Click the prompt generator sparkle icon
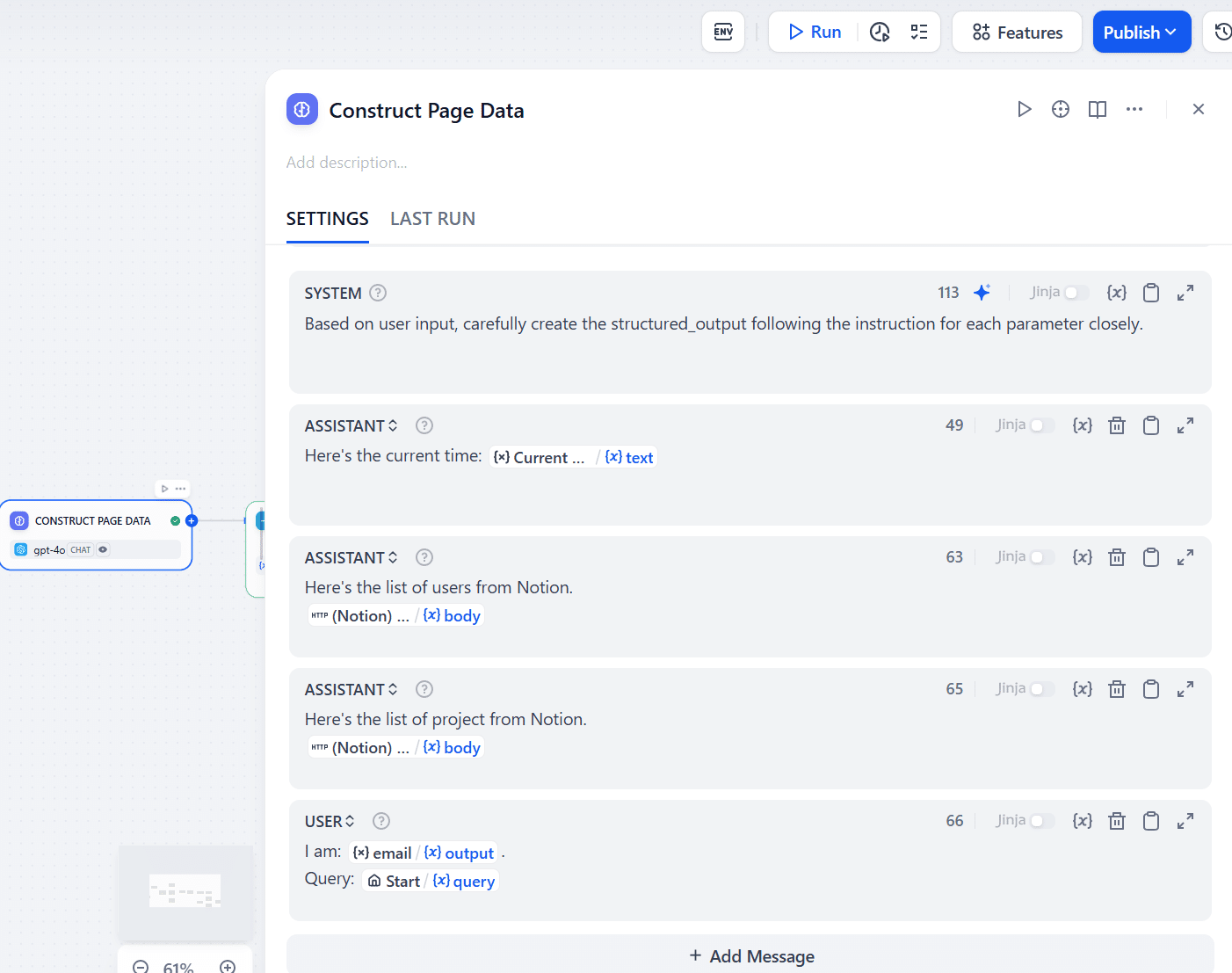 [982, 293]
